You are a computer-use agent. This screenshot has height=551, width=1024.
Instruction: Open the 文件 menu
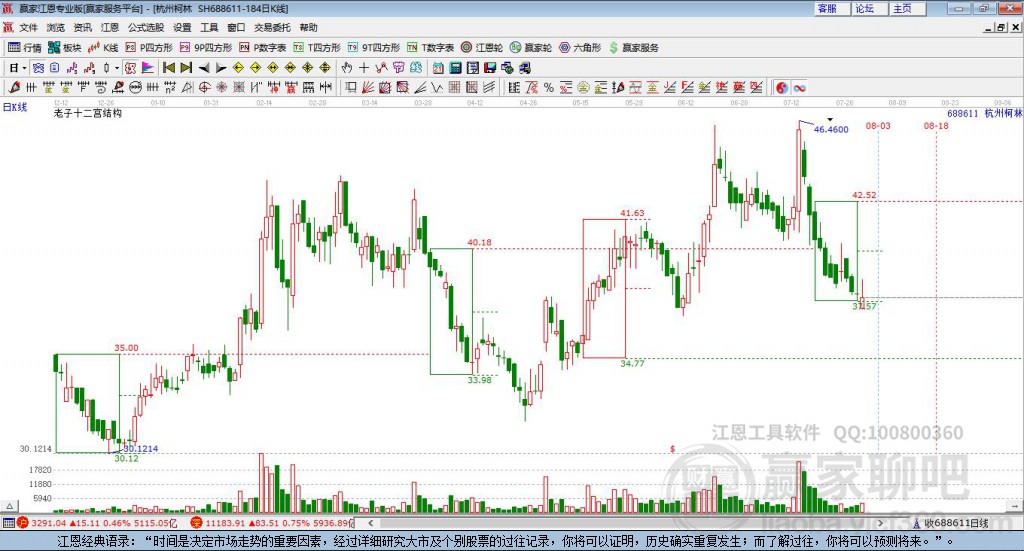[28, 27]
